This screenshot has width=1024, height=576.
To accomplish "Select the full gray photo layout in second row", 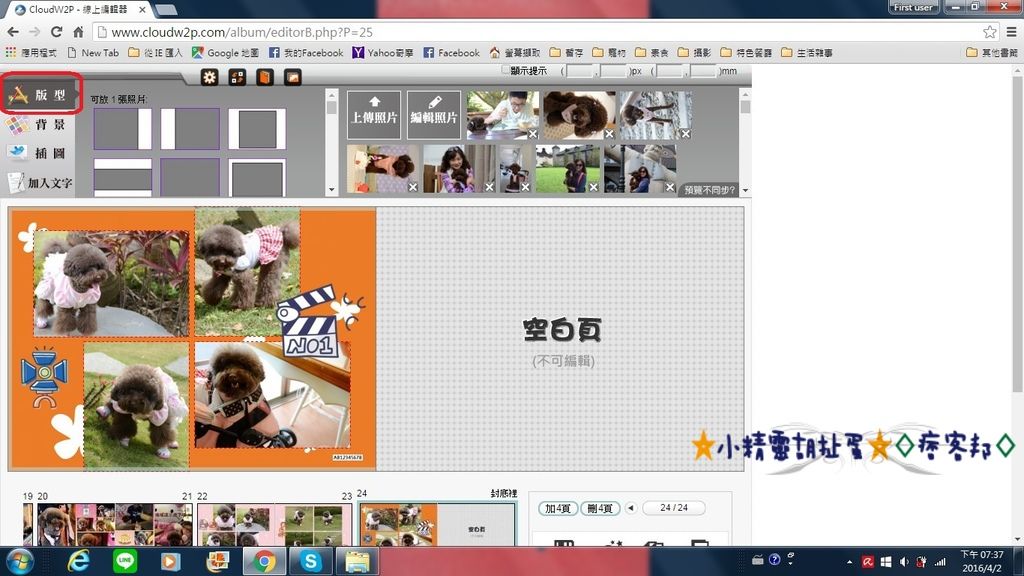I will point(190,178).
